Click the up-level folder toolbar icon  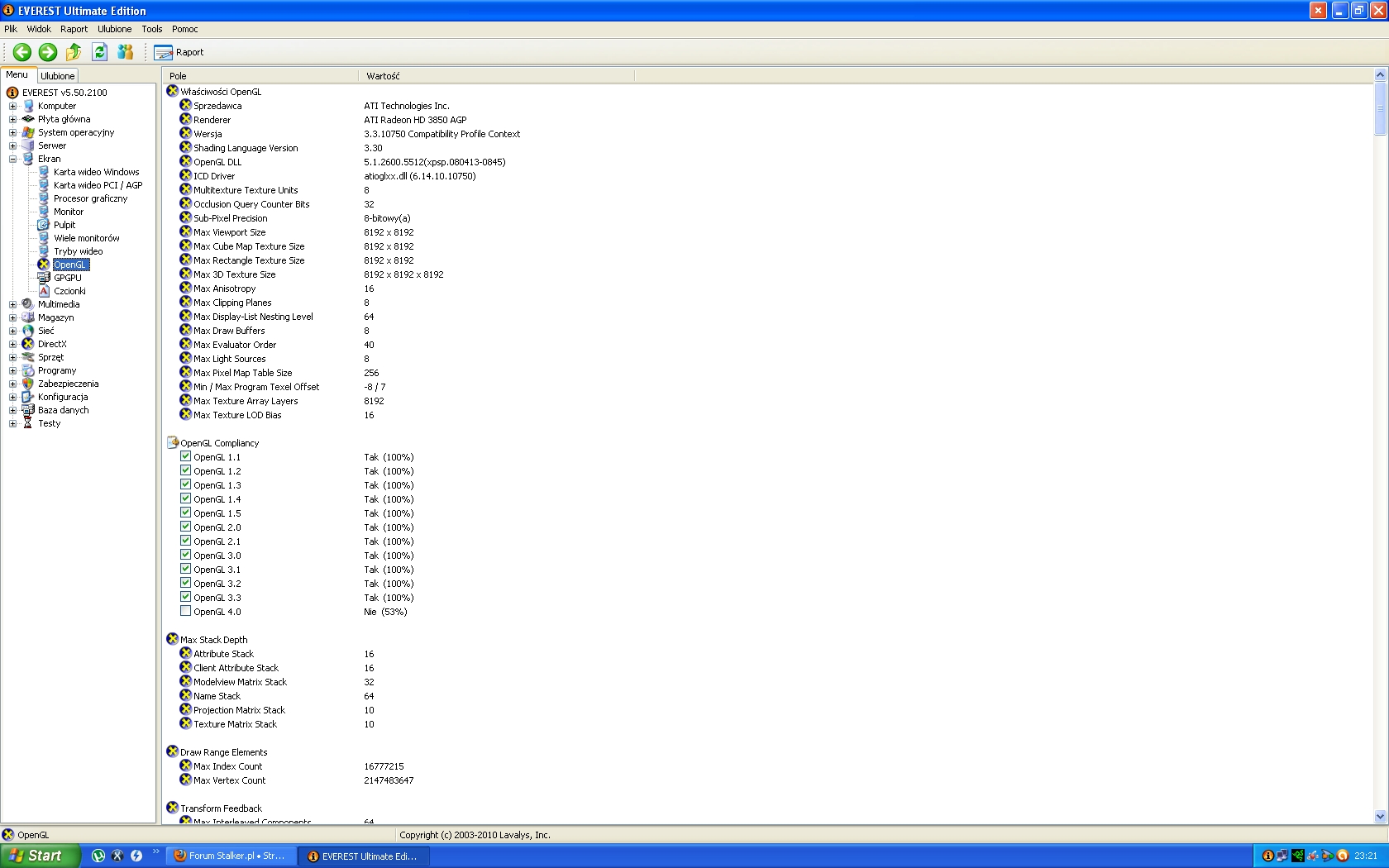[74, 52]
